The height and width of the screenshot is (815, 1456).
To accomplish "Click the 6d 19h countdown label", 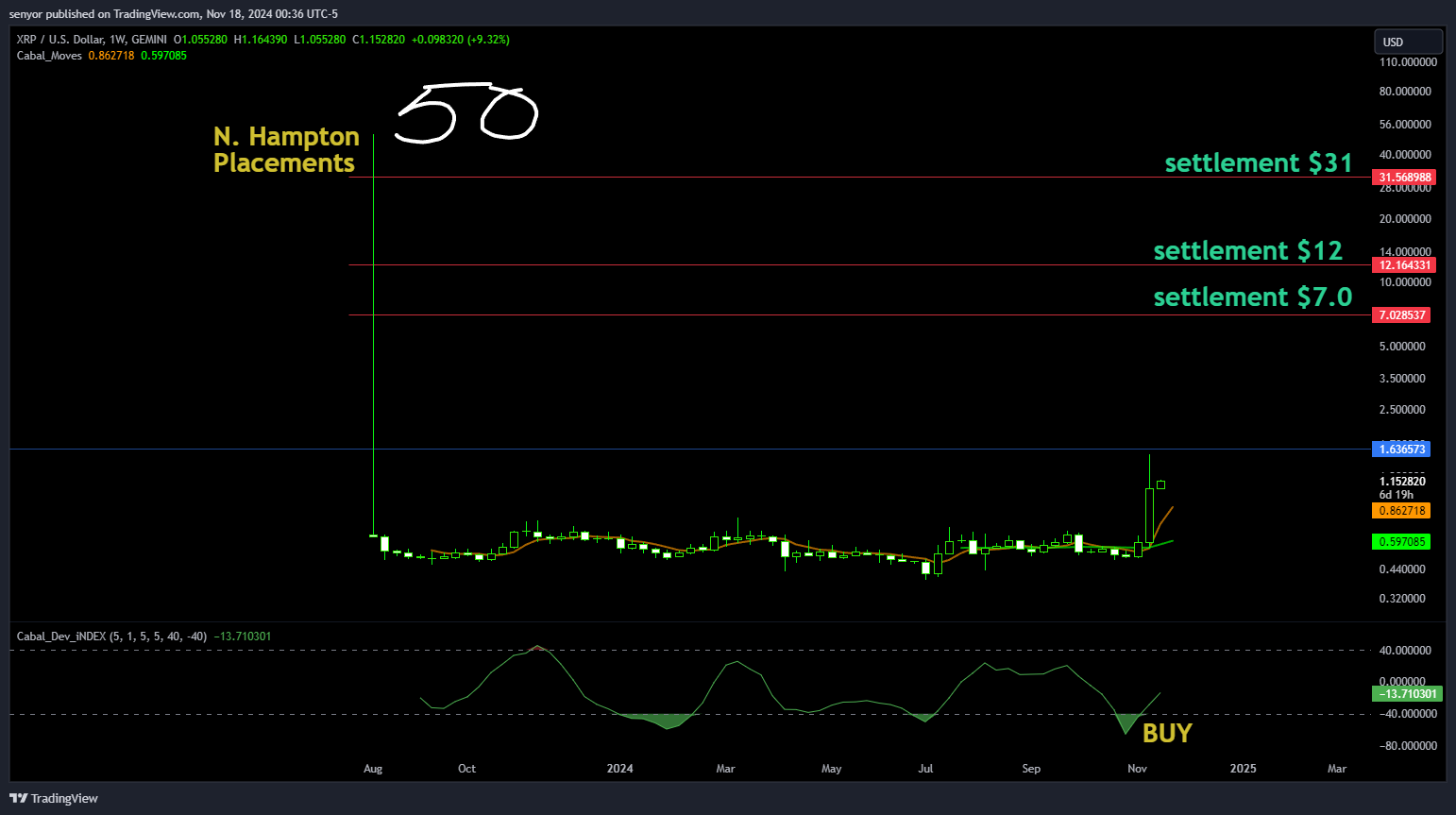I will pos(1396,495).
